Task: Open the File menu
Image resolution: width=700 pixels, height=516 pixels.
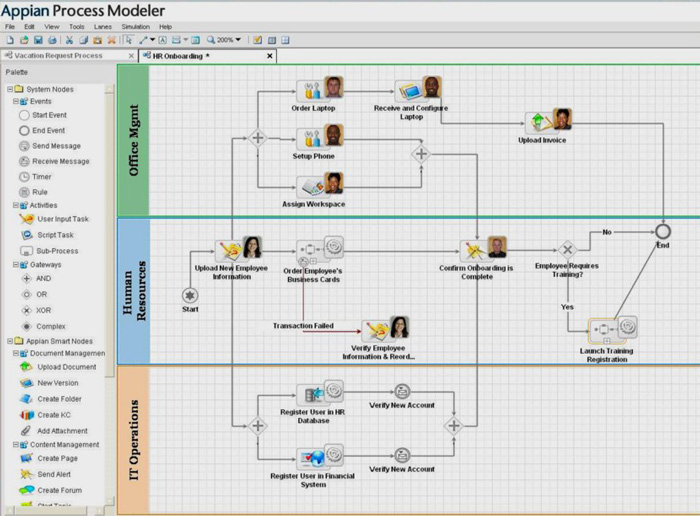Action: [x=10, y=27]
